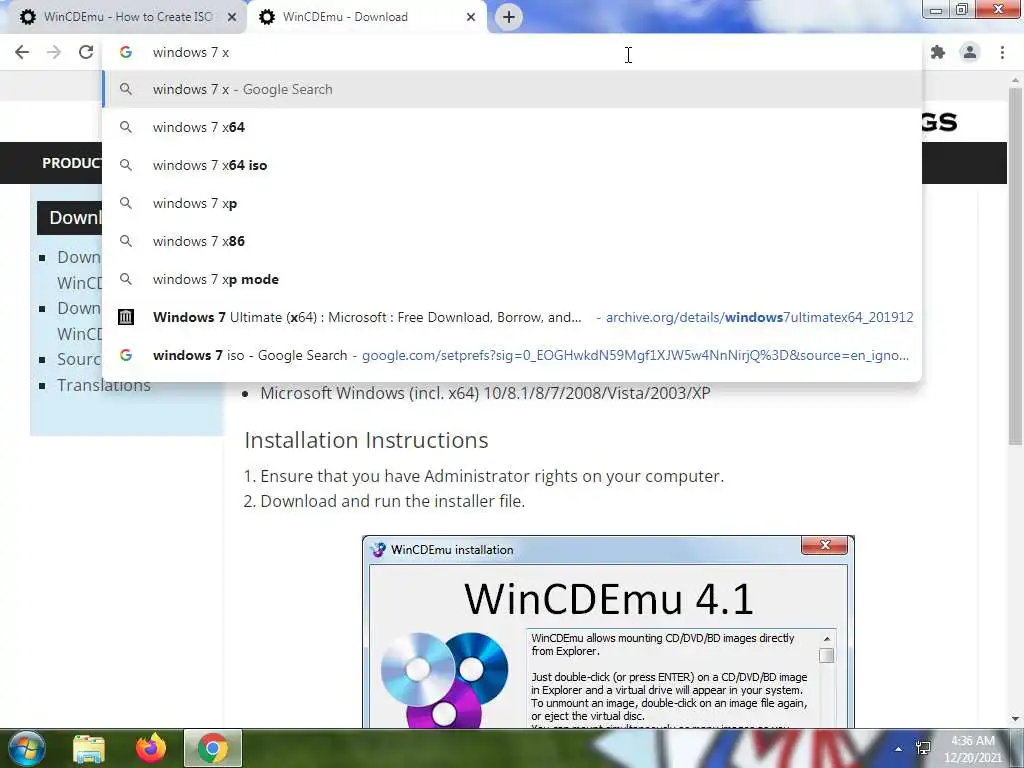Open the archive.org Windows 7 Ultimate suggestion
This screenshot has width=1024, height=768.
pyautogui.click(x=512, y=317)
